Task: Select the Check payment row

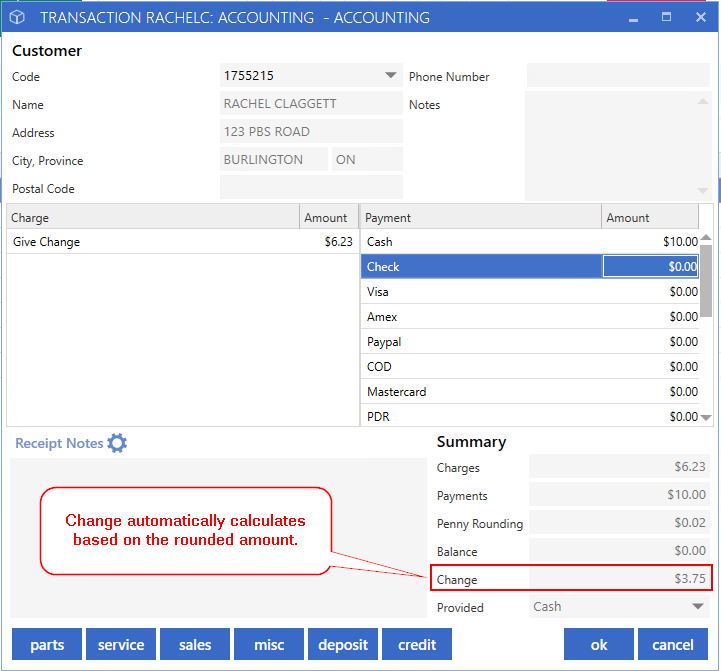Action: [530, 266]
